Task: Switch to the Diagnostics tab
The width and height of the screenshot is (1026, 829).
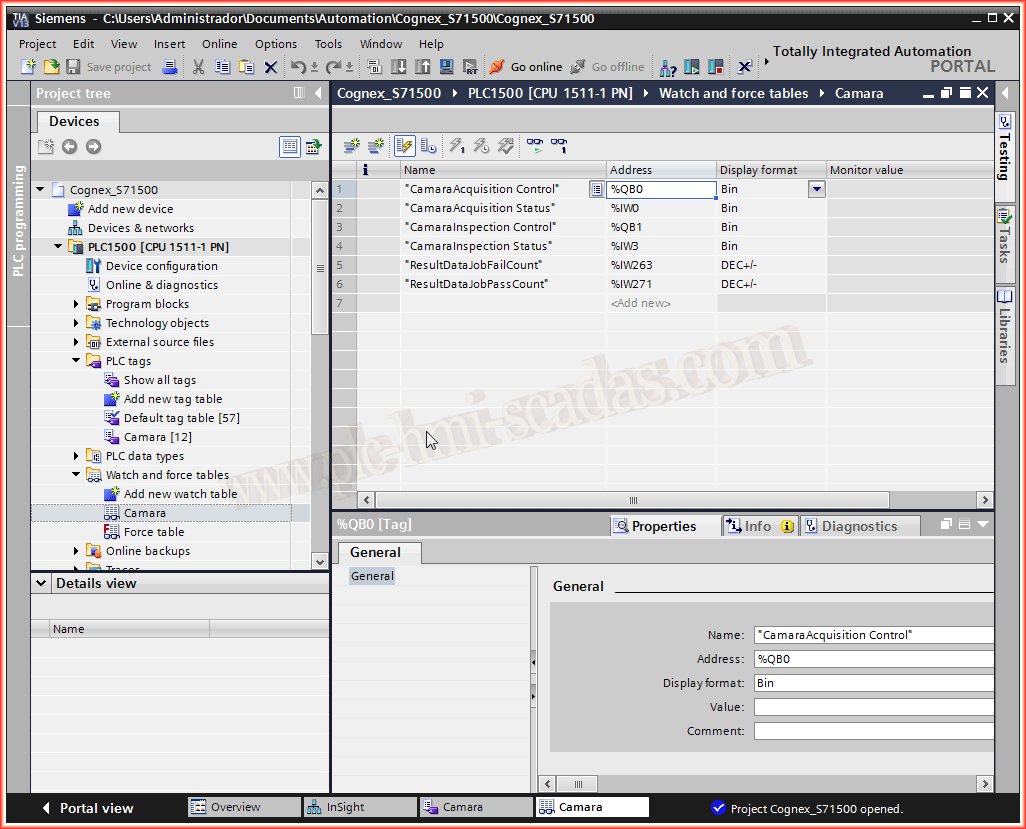Action: (858, 526)
